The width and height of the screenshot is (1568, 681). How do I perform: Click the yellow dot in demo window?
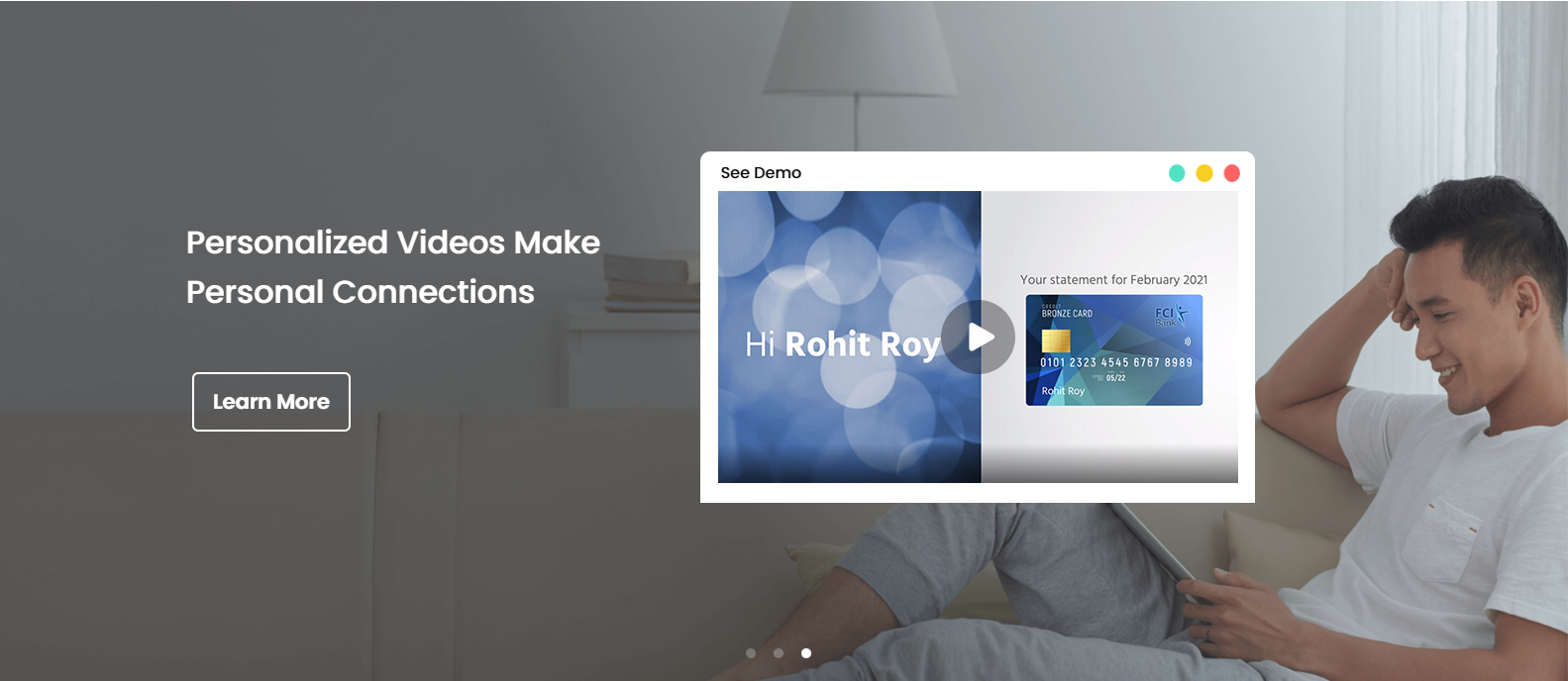pos(1204,173)
